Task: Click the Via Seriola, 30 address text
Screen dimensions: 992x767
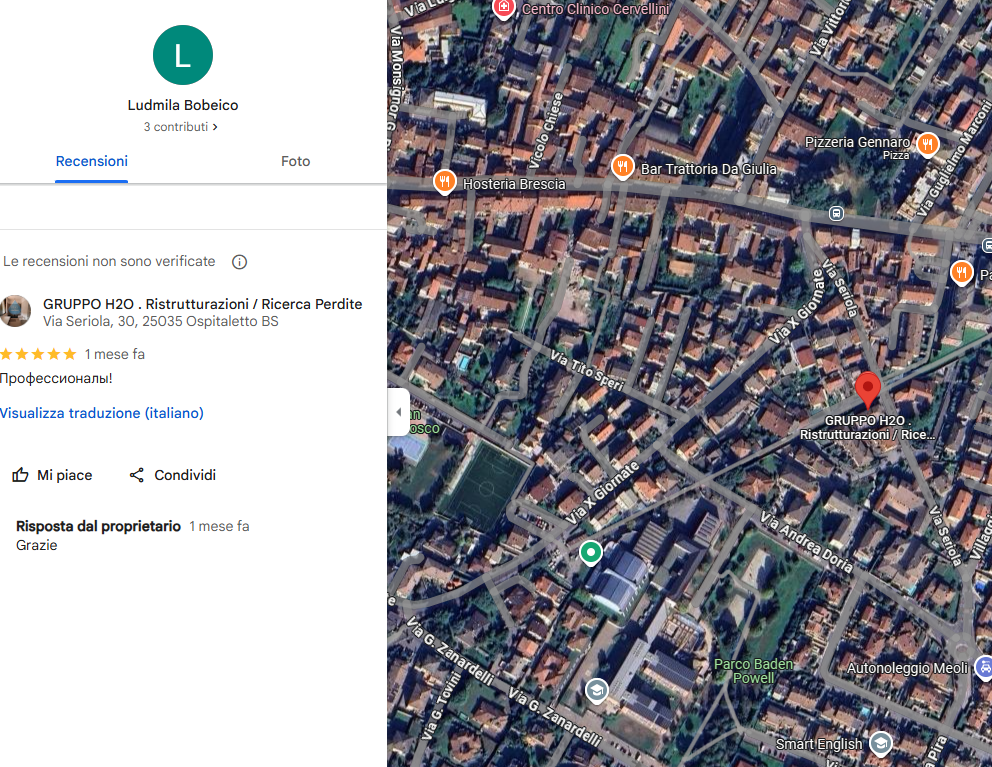Action: coord(161,321)
